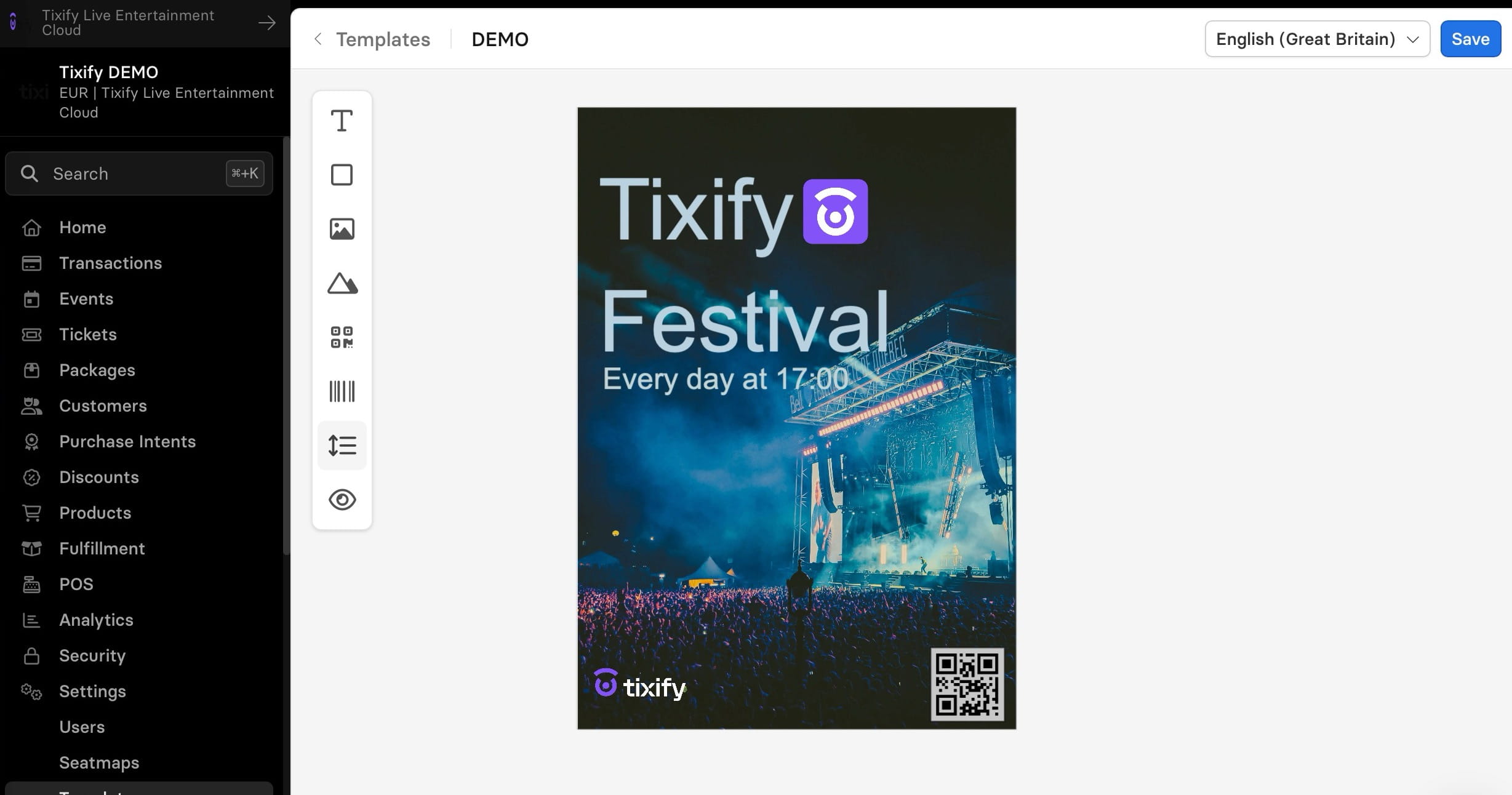Select the Image insert tool
This screenshot has width=1512, height=795.
tap(342, 229)
